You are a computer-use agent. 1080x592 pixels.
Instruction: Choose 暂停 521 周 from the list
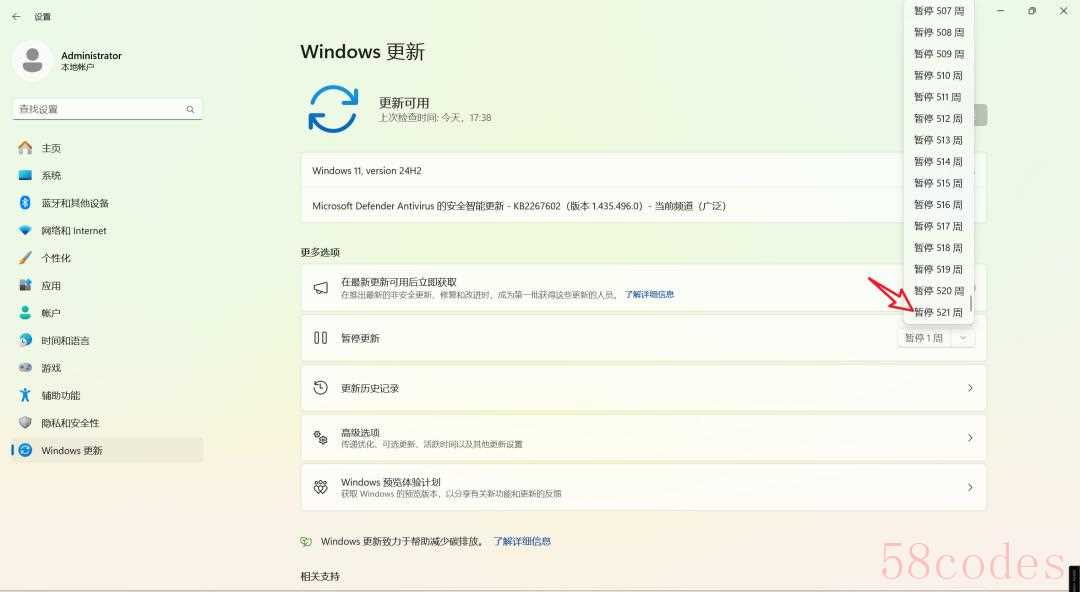(x=938, y=312)
